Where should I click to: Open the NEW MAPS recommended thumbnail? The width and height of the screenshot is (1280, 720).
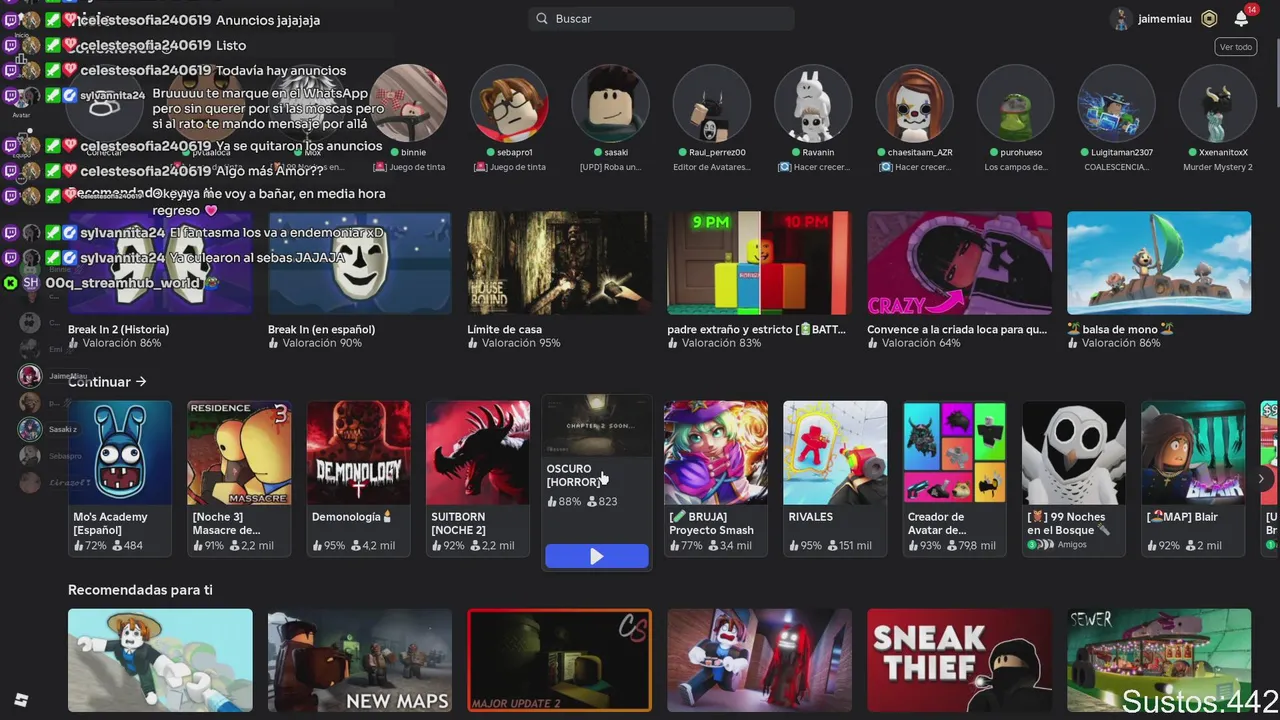359,660
